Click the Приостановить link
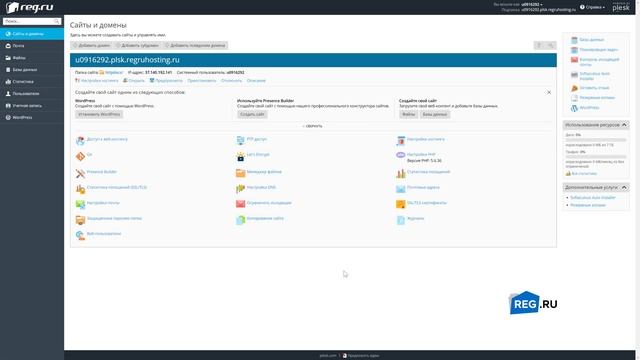Screen dimensions: 640x360 [202, 80]
